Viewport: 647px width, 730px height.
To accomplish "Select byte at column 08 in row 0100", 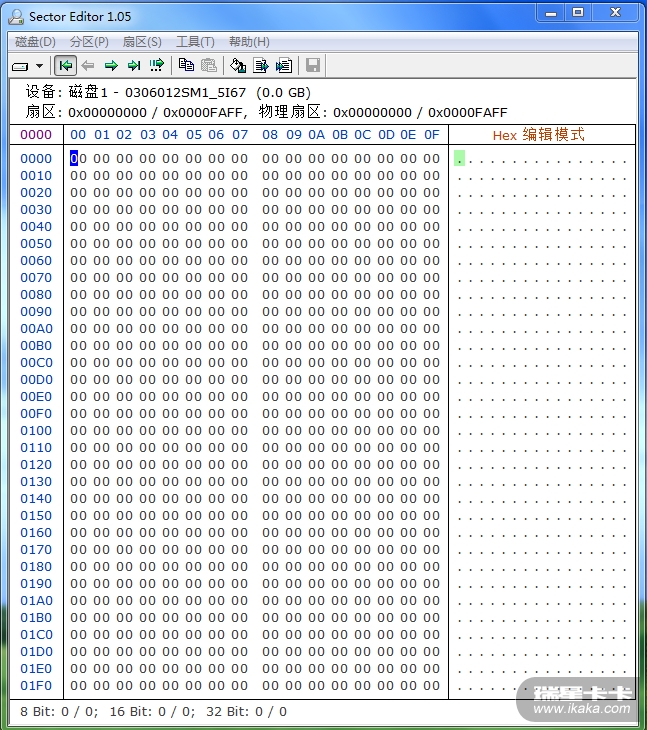I will click(x=270, y=431).
